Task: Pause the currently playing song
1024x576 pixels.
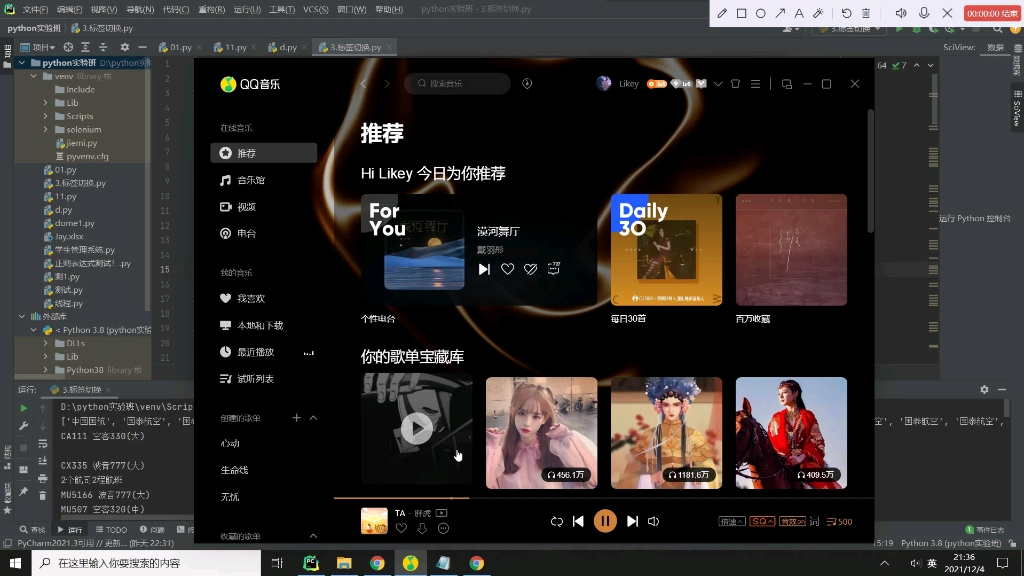Action: pyautogui.click(x=605, y=520)
